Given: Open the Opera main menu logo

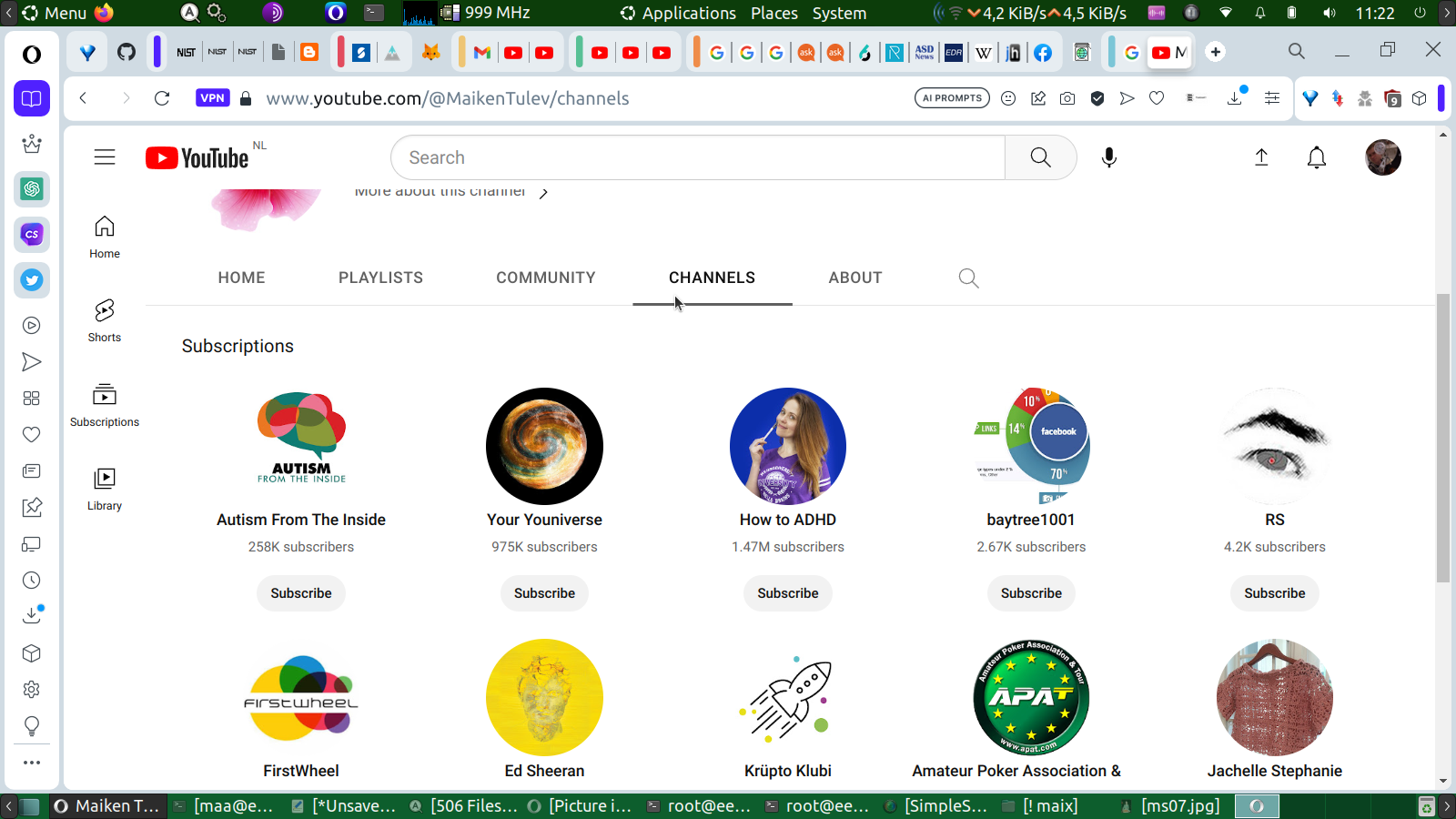Looking at the screenshot, I should (32, 55).
